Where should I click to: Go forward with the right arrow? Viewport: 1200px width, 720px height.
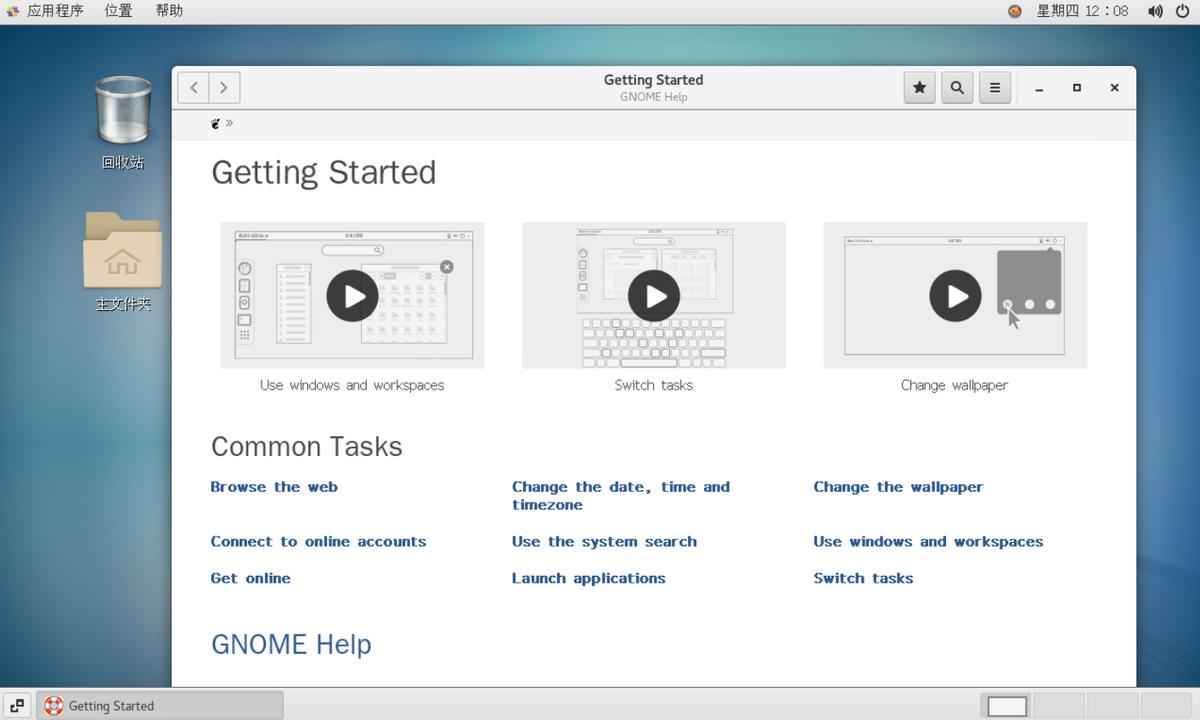(x=224, y=88)
